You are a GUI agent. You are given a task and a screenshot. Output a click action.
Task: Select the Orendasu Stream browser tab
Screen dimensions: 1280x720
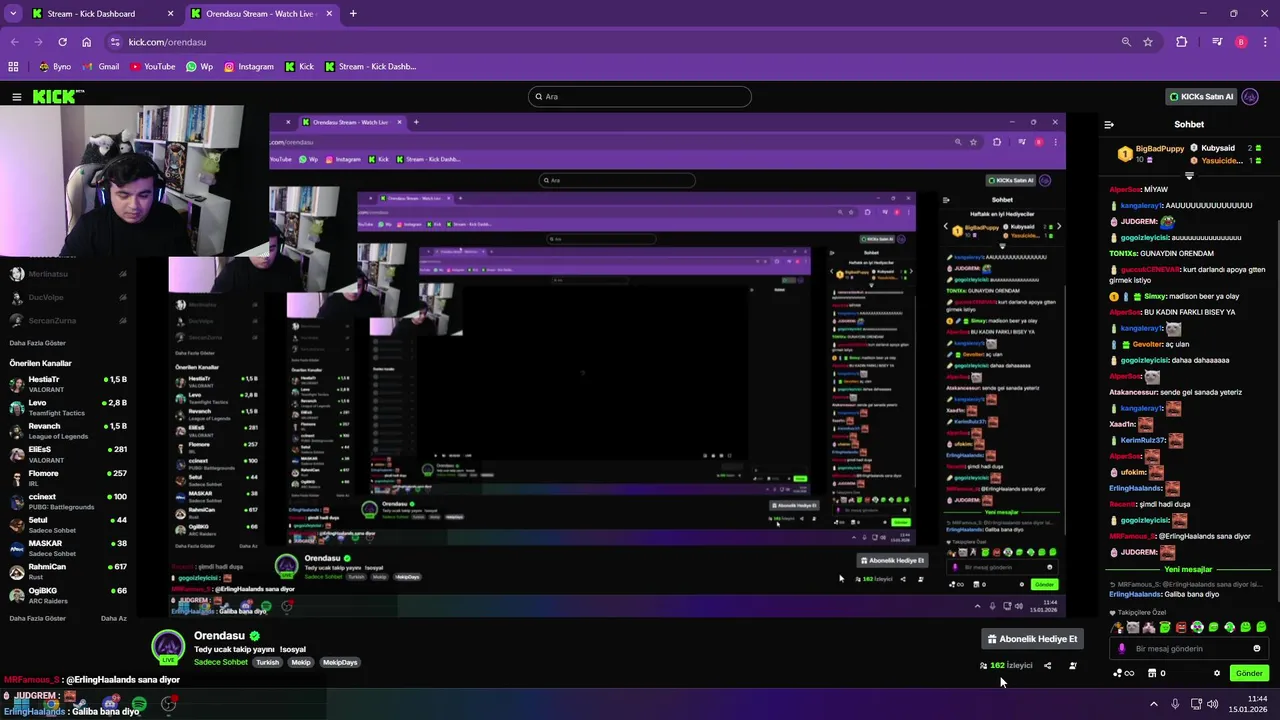point(262,14)
